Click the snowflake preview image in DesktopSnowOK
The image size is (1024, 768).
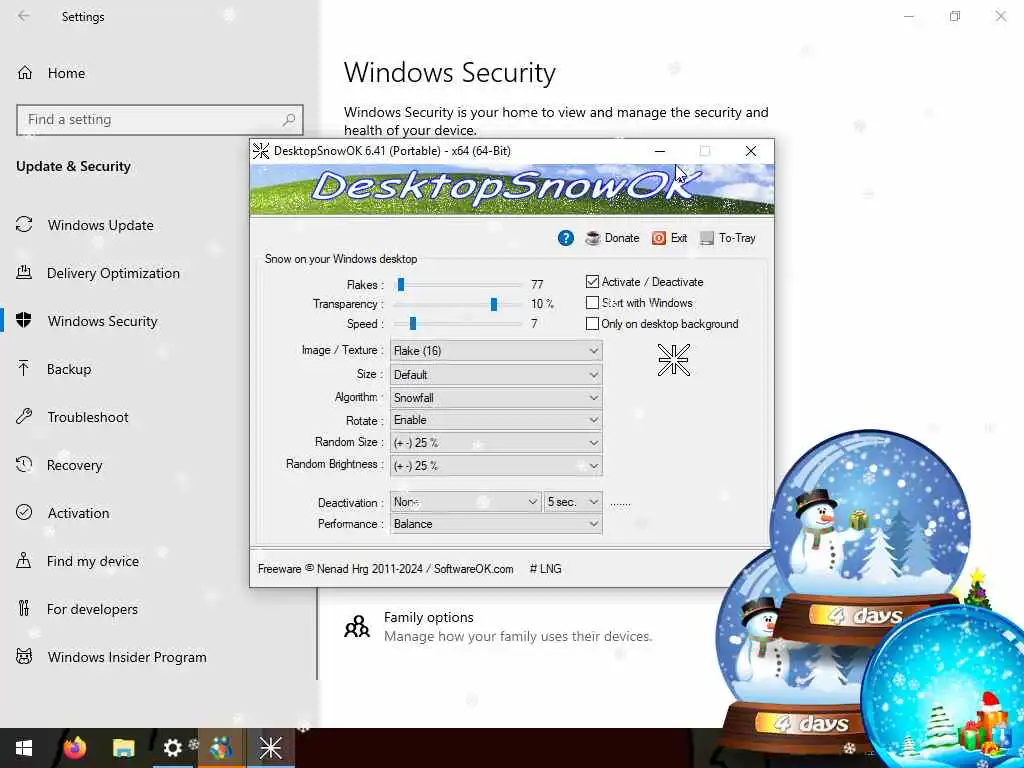click(674, 360)
